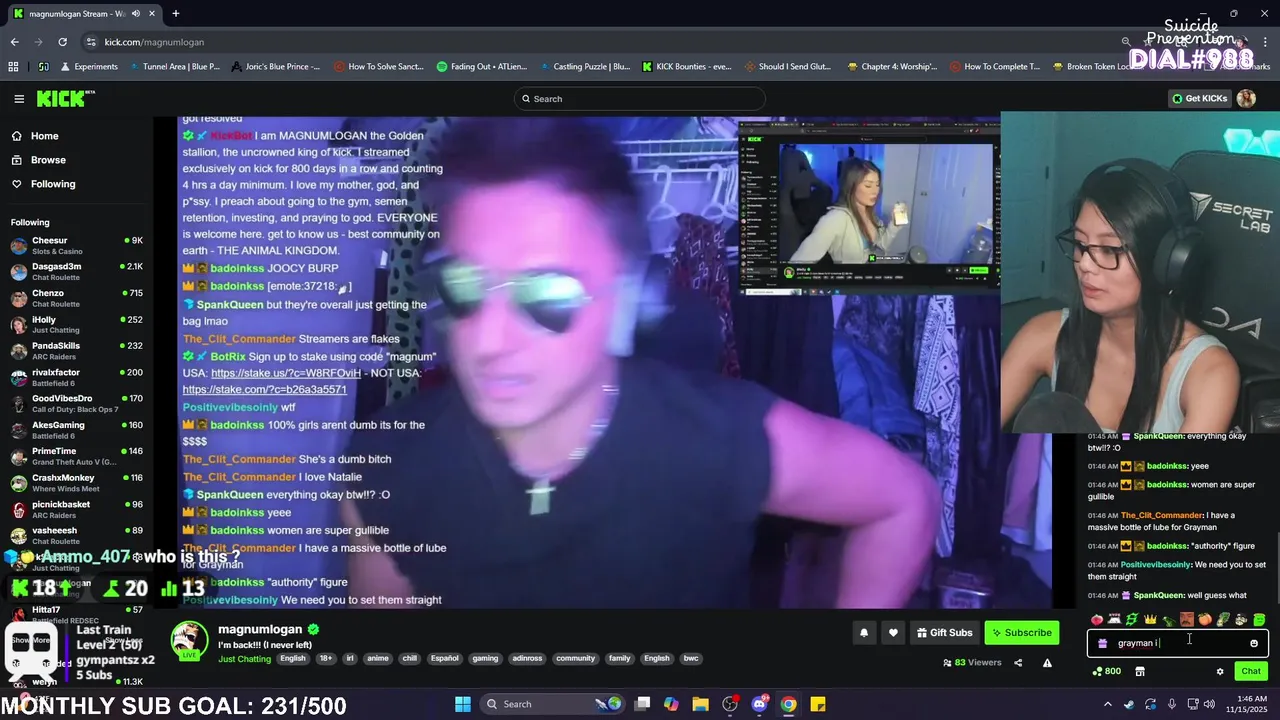The image size is (1280, 720).
Task: Open the emoji picker in chat input
Action: (1254, 643)
